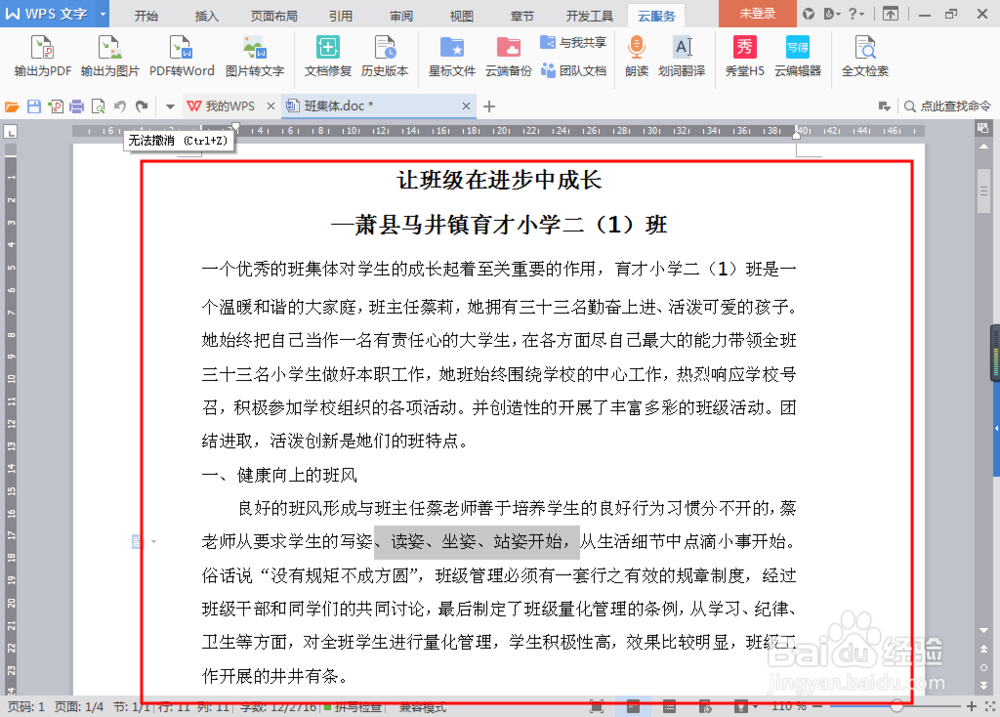Click the vertical scrollbar thumb
The image size is (1000, 717).
point(983,191)
